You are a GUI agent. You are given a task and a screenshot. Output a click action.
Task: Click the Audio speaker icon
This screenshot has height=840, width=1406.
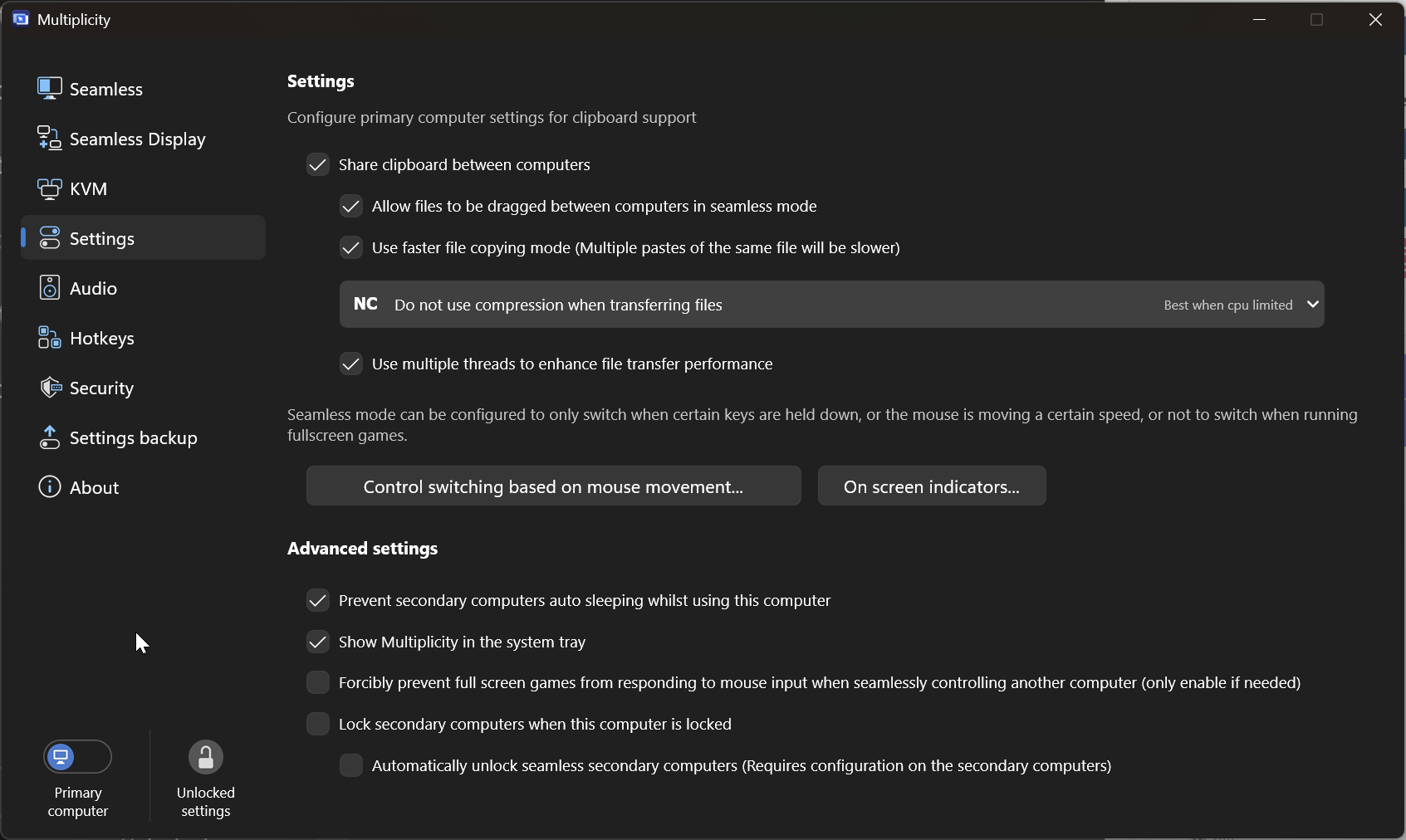49,288
